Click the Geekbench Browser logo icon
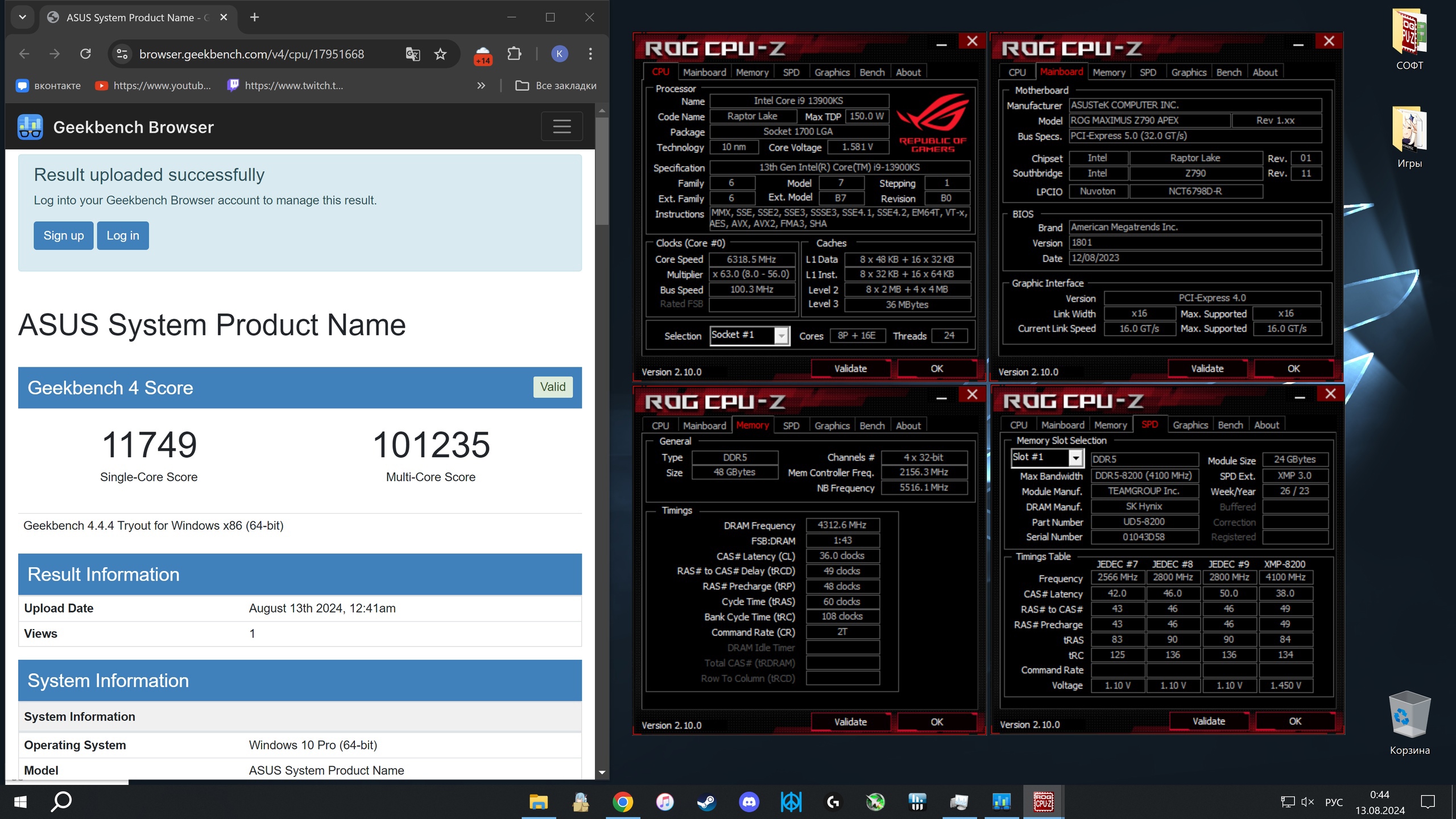 coord(30,127)
